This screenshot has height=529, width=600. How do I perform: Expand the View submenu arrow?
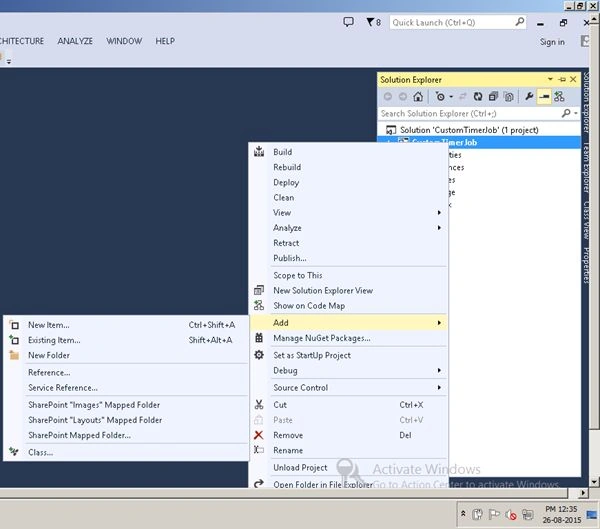439,212
